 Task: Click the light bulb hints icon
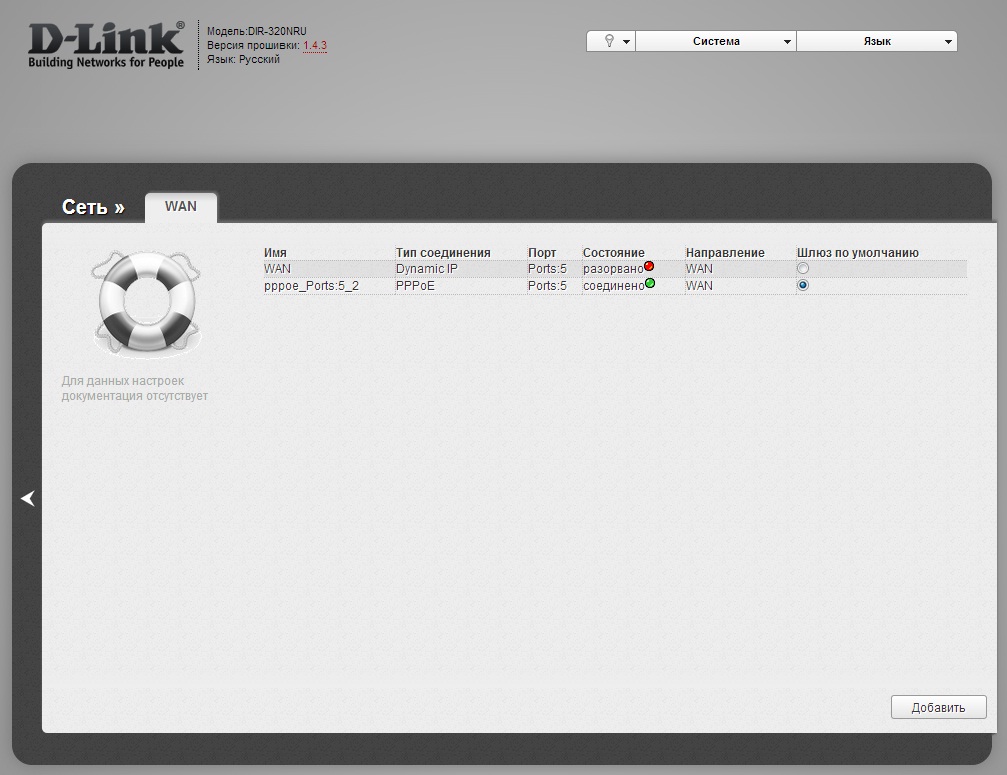tap(609, 41)
